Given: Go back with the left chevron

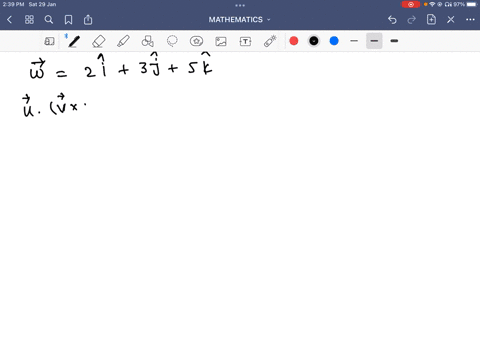Looking at the screenshot, I should tap(9, 20).
